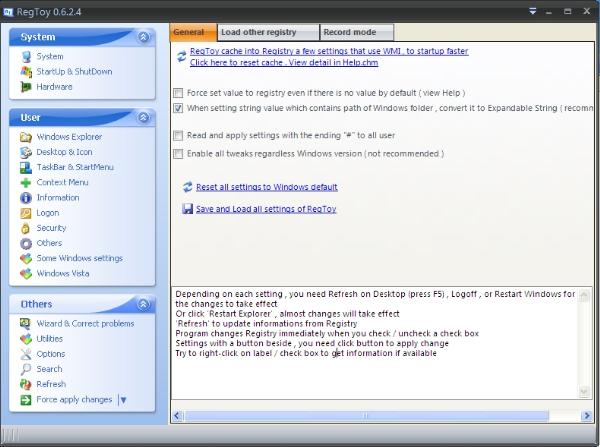Select Hardware label in System panel
600x447 pixels.
click(54, 87)
